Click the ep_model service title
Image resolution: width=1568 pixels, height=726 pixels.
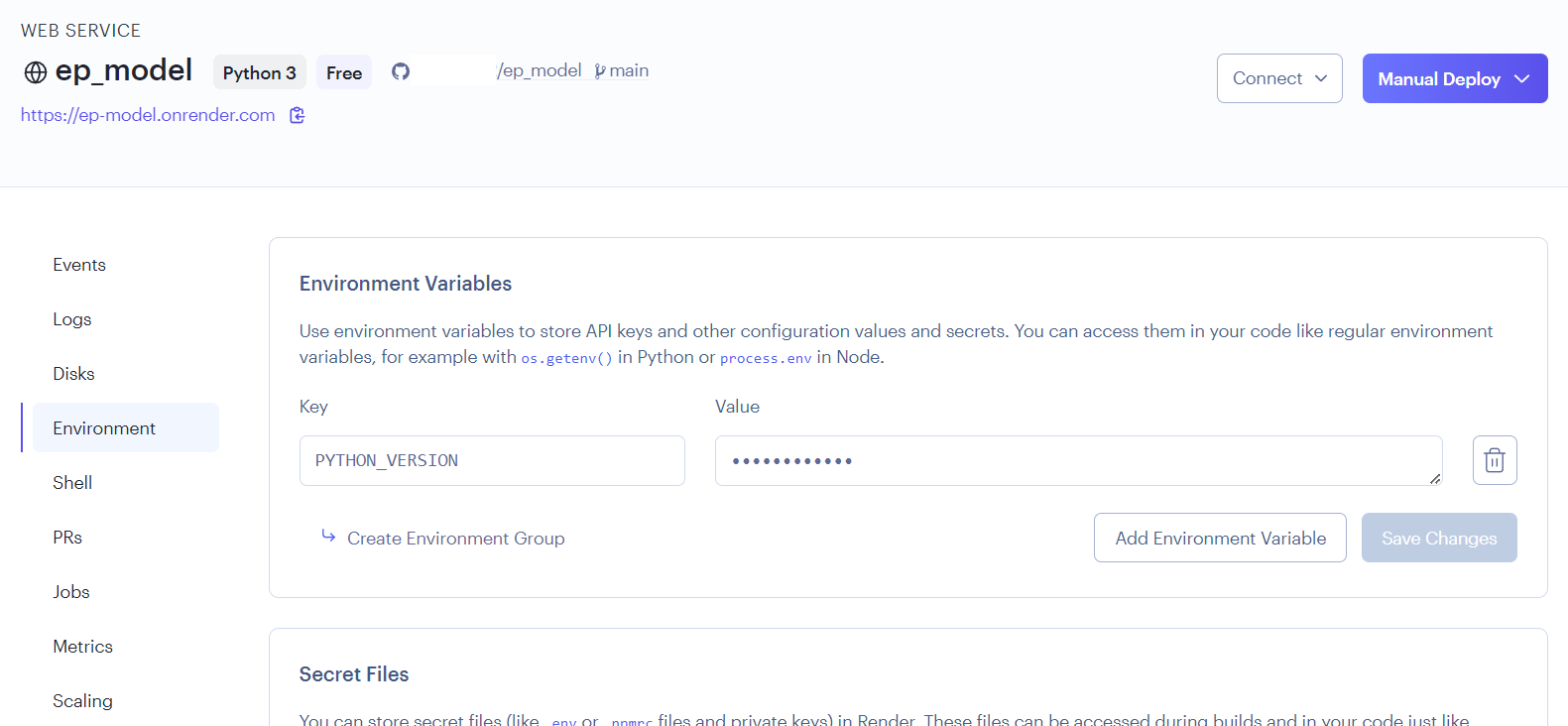(x=124, y=70)
